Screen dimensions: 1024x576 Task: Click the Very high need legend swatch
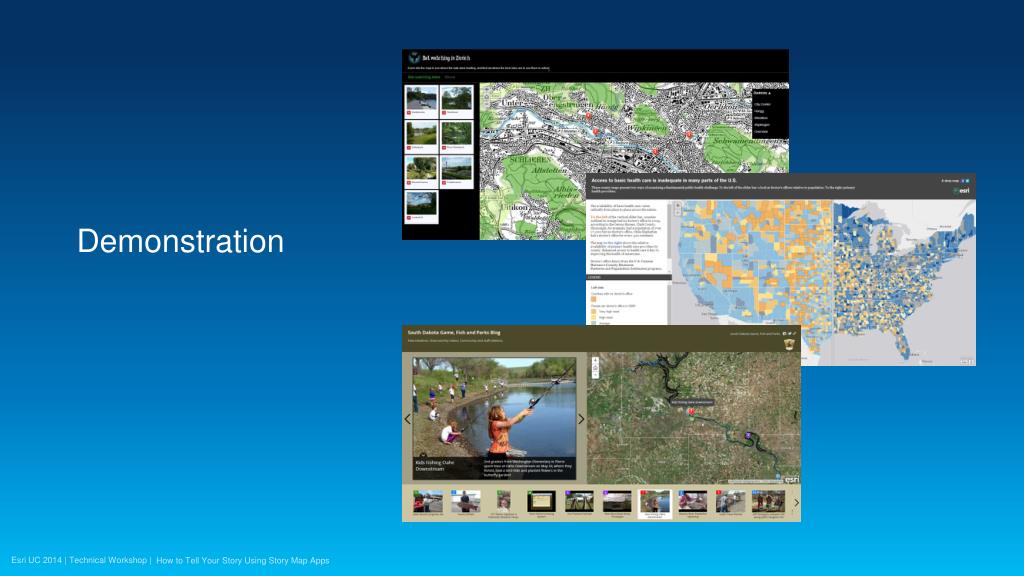(x=594, y=312)
